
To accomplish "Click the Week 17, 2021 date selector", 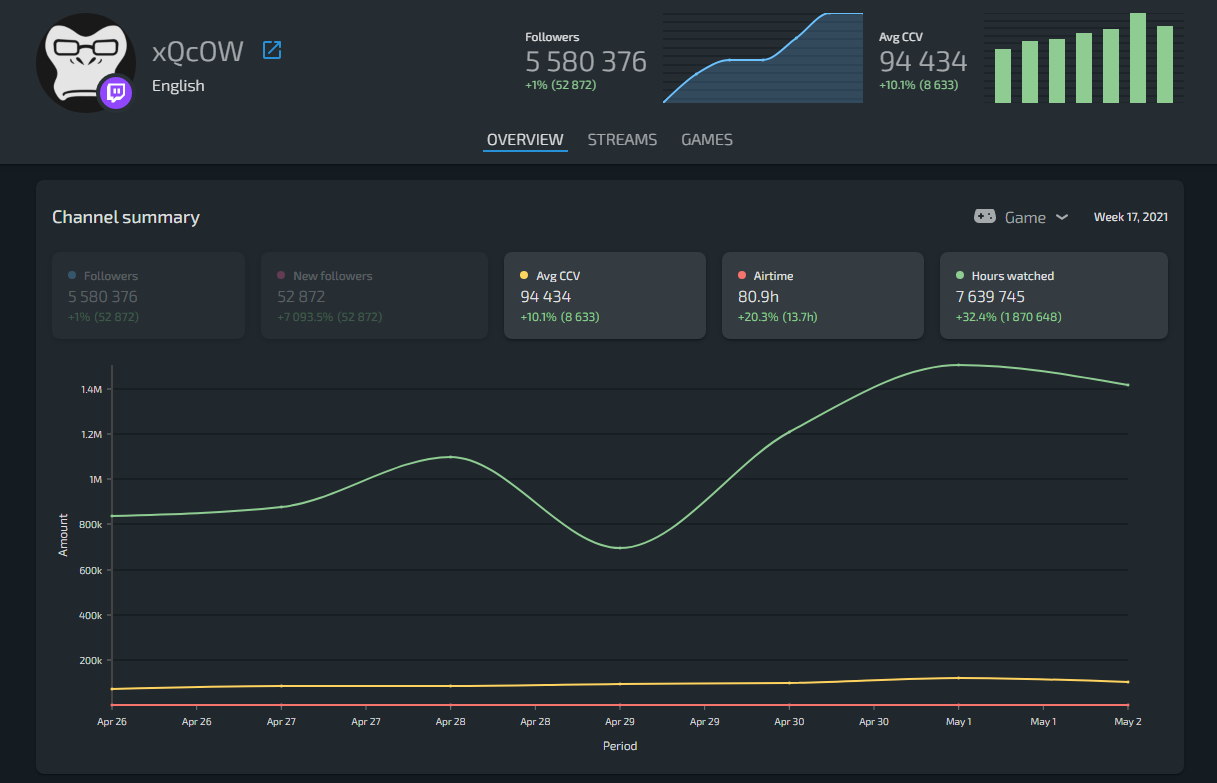I will [x=1130, y=217].
